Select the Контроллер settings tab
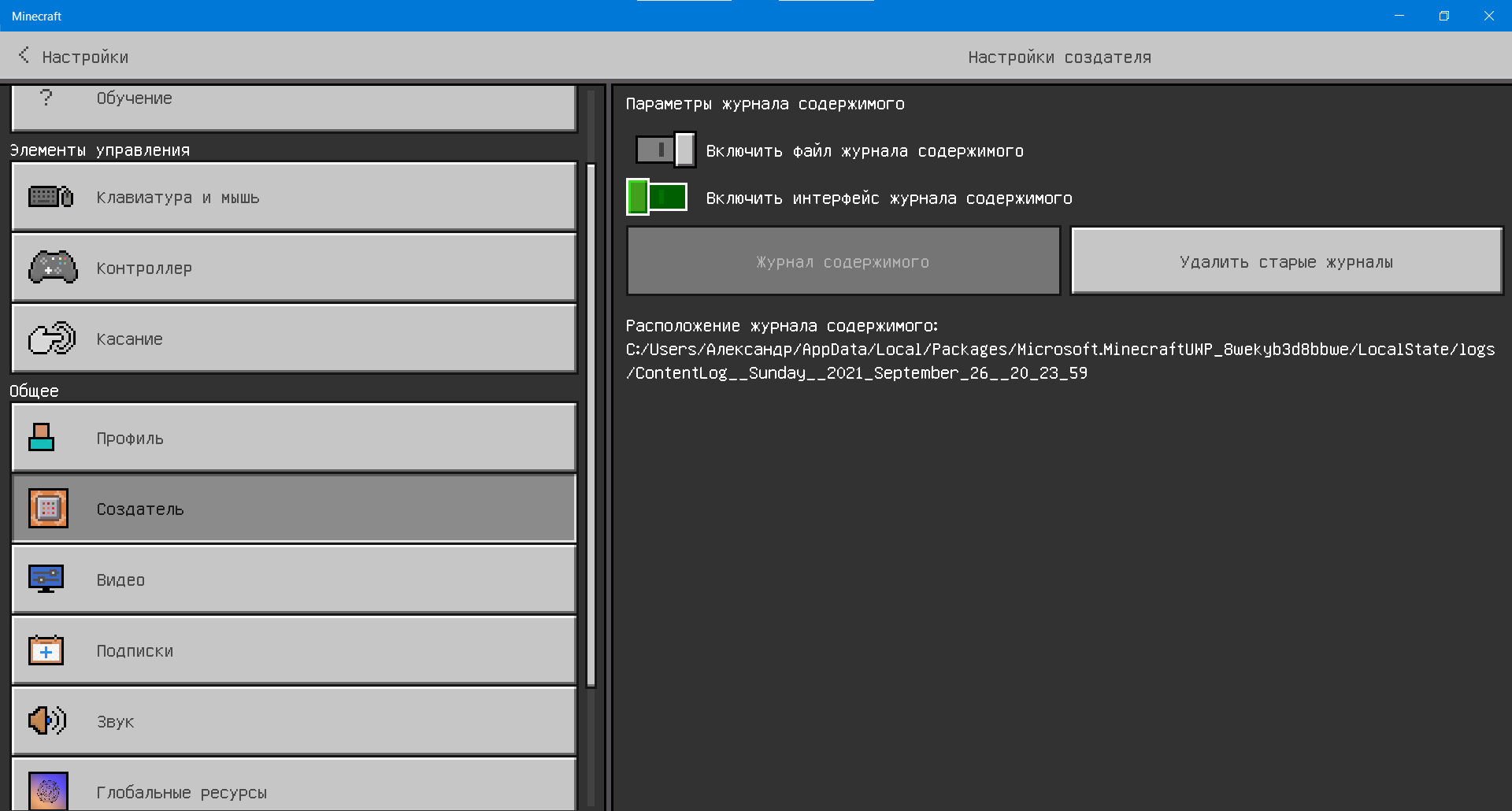The image size is (1512, 811). 294,268
